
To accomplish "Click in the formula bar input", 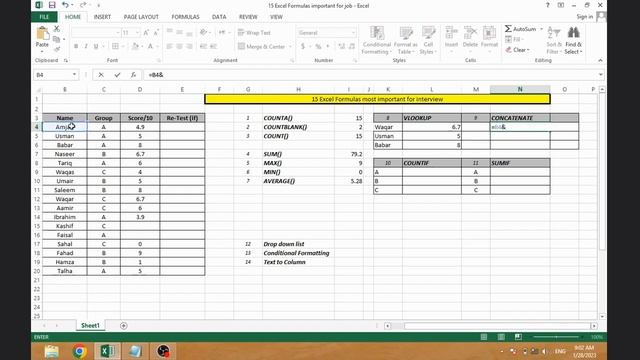I will pyautogui.click(x=369, y=75).
